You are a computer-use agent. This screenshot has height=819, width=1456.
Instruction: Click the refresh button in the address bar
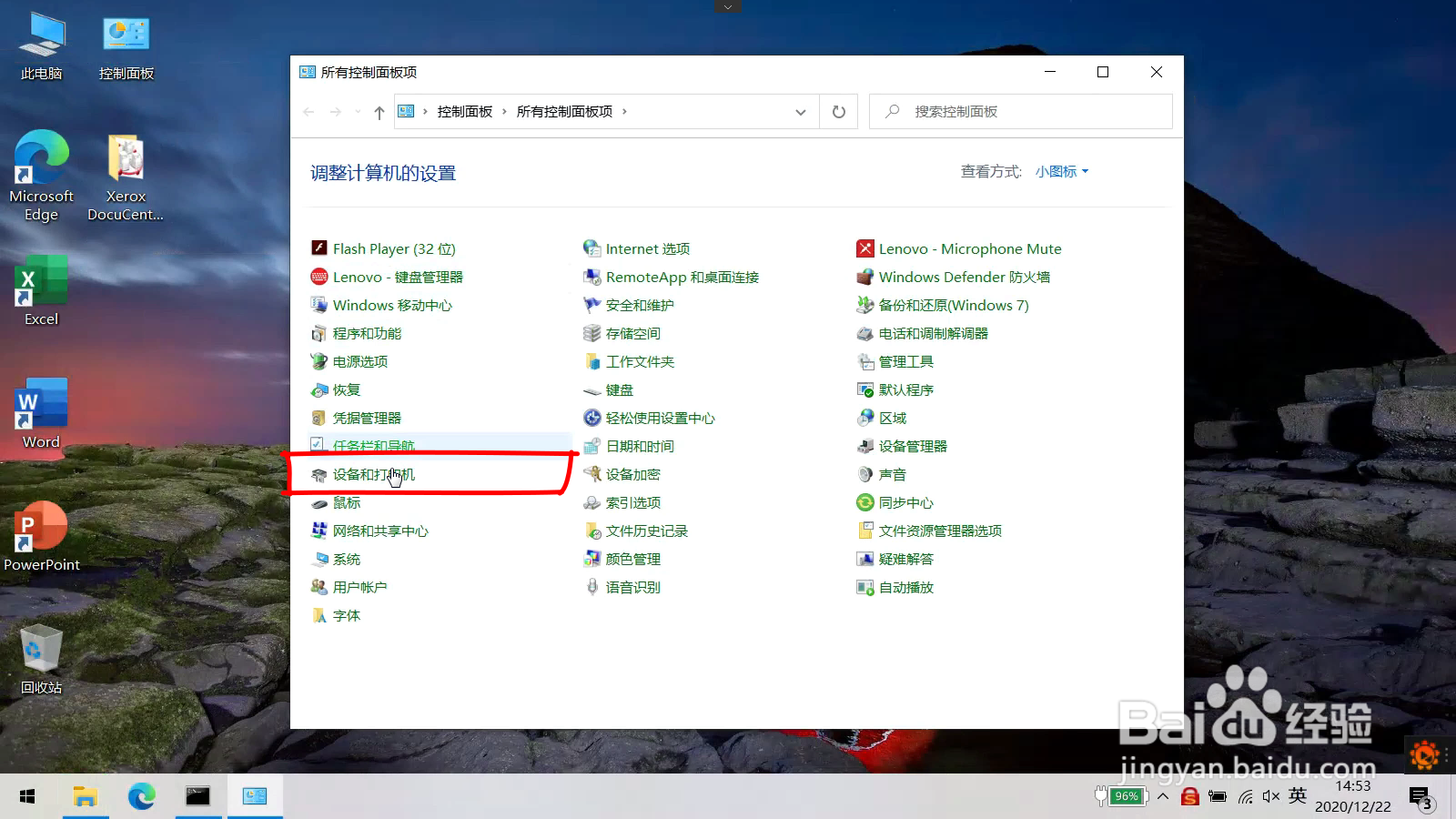837,111
